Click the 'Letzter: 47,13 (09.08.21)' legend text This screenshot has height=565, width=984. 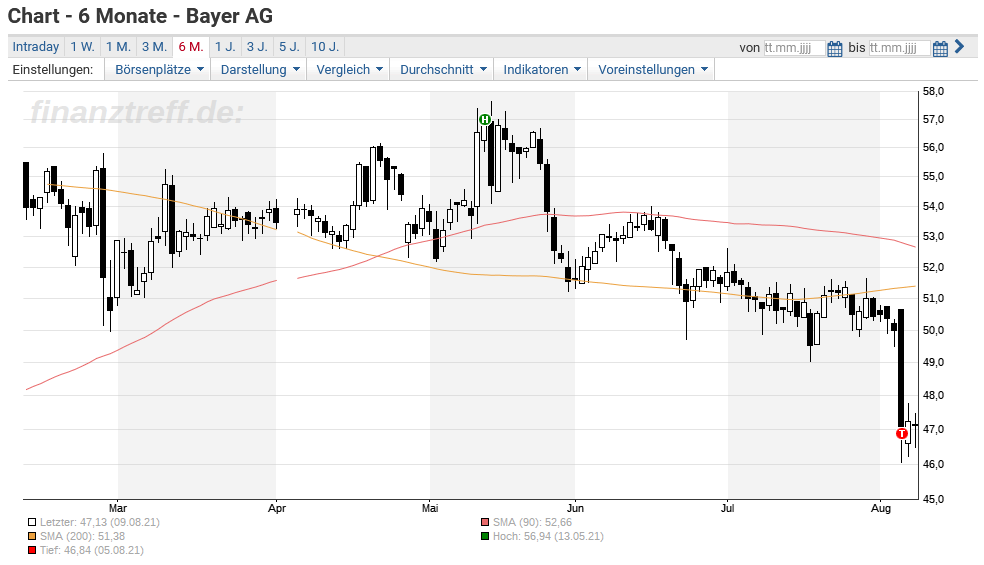[100, 522]
